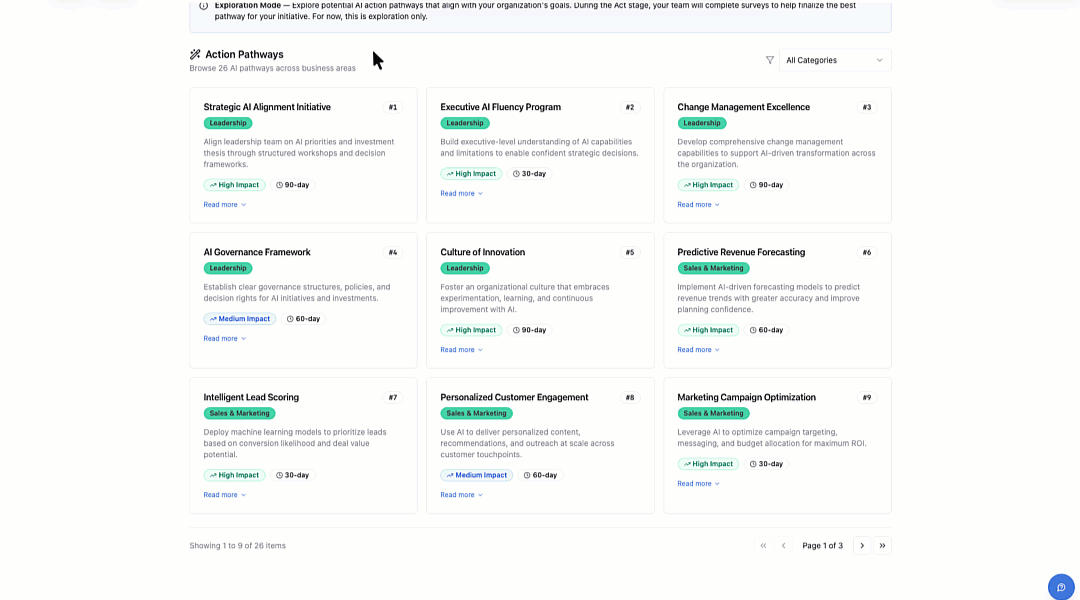The height and width of the screenshot is (600, 1080).
Task: Click Medium Impact badge on Personalized Customer Engagement
Action: (x=476, y=475)
